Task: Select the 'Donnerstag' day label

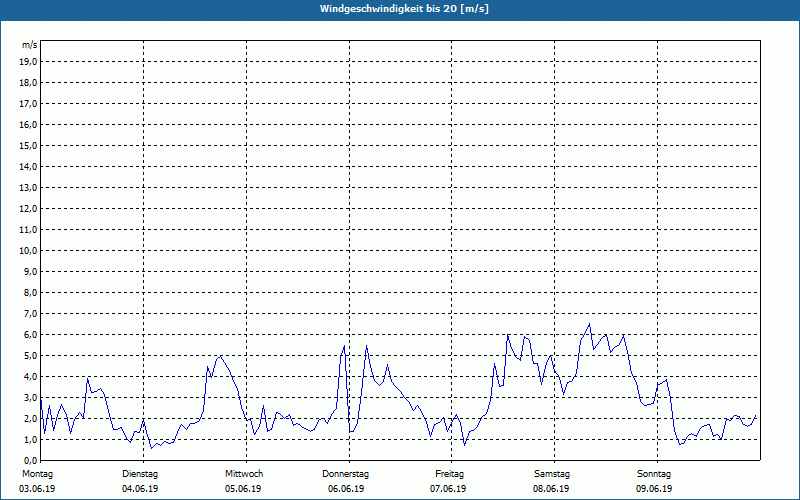Action: point(345,474)
